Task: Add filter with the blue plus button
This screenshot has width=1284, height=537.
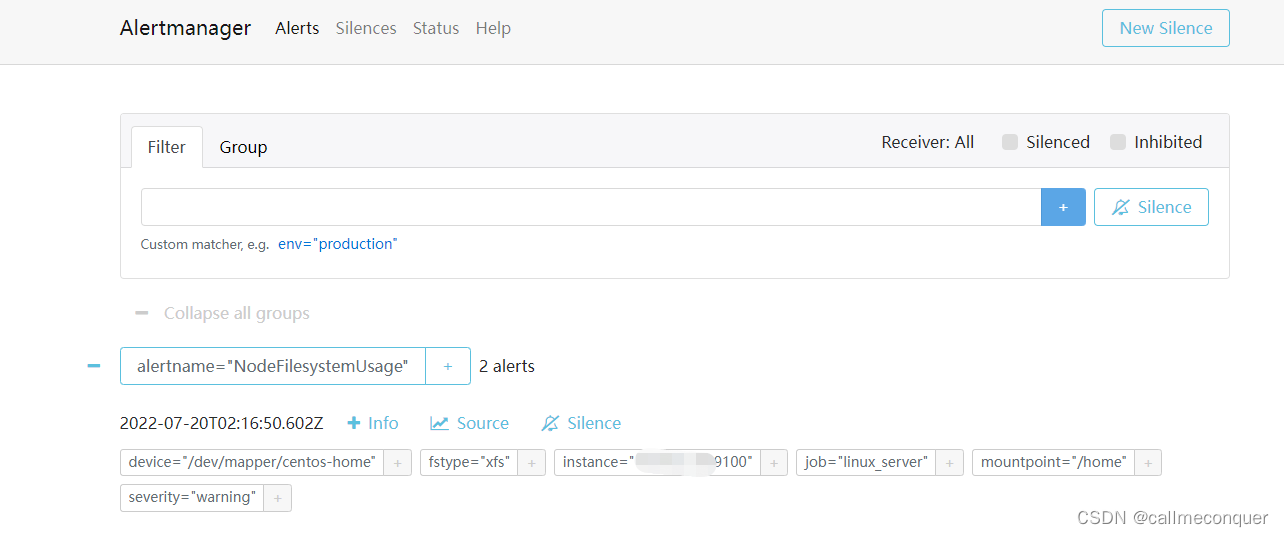Action: click(x=1063, y=207)
